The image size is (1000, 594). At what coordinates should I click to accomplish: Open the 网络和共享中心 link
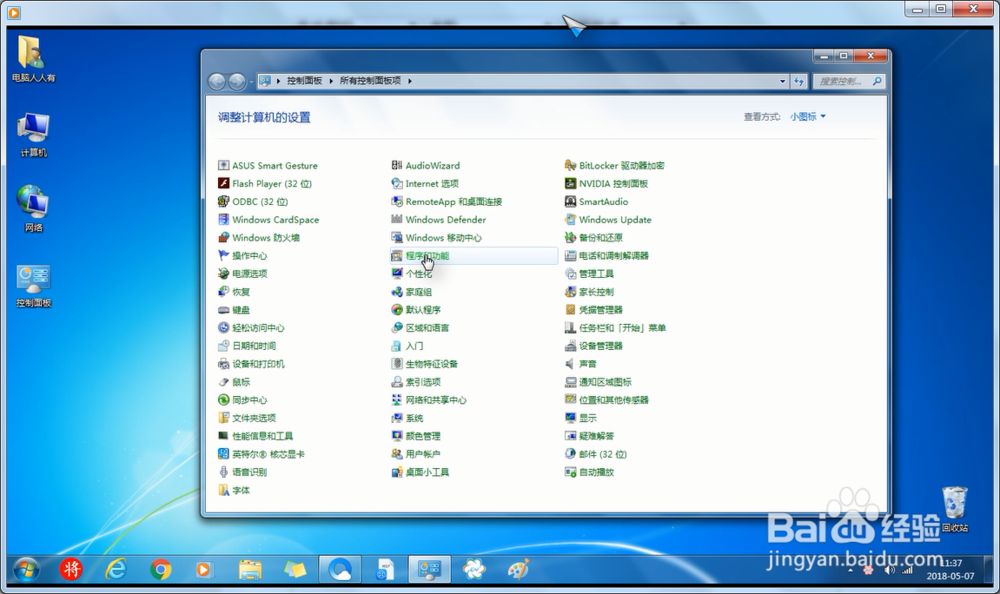click(x=436, y=400)
